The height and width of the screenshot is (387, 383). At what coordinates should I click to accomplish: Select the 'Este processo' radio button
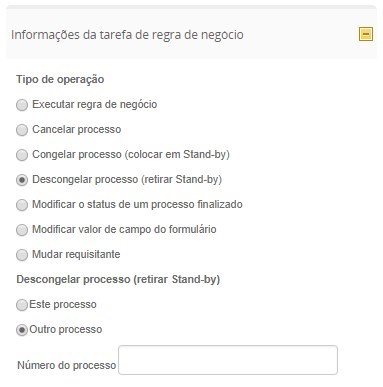[22, 305]
